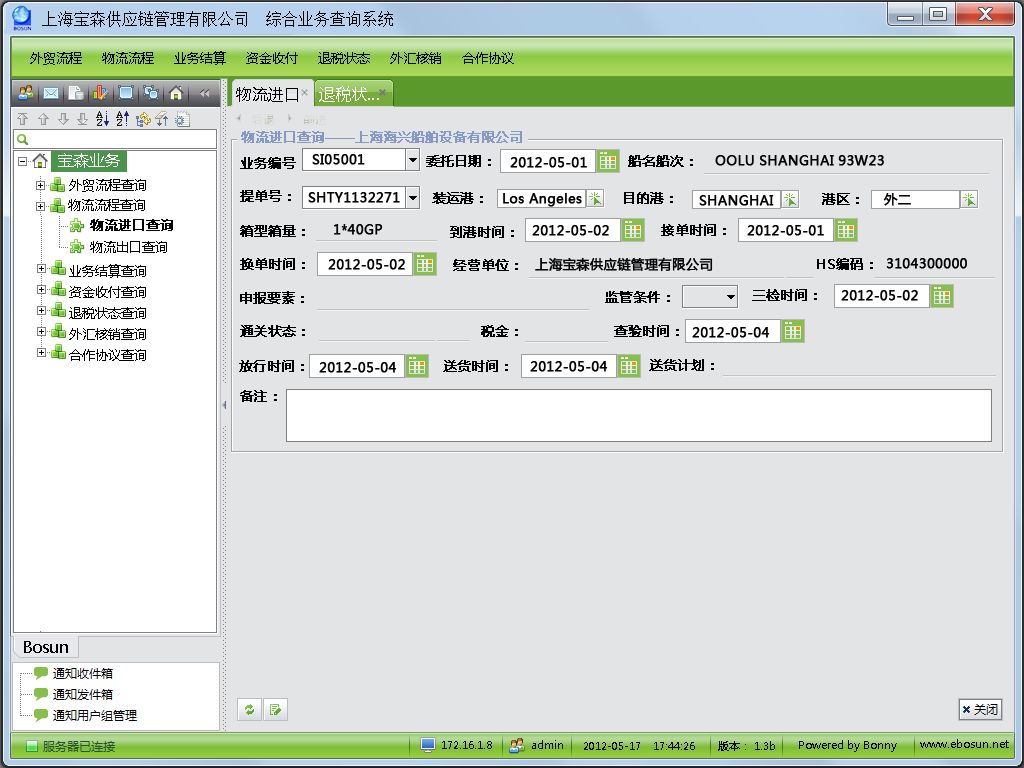This screenshot has height=768, width=1024.
Task: Collapse sidebar with double-arrow icon
Action: pos(204,93)
